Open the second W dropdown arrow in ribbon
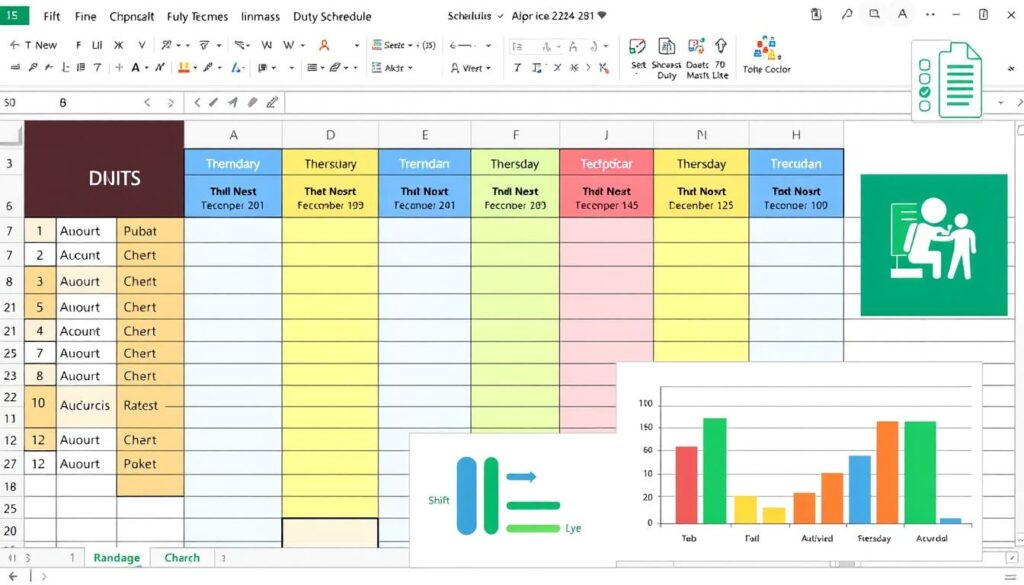Screen dimensions: 1024x585 click(302, 45)
